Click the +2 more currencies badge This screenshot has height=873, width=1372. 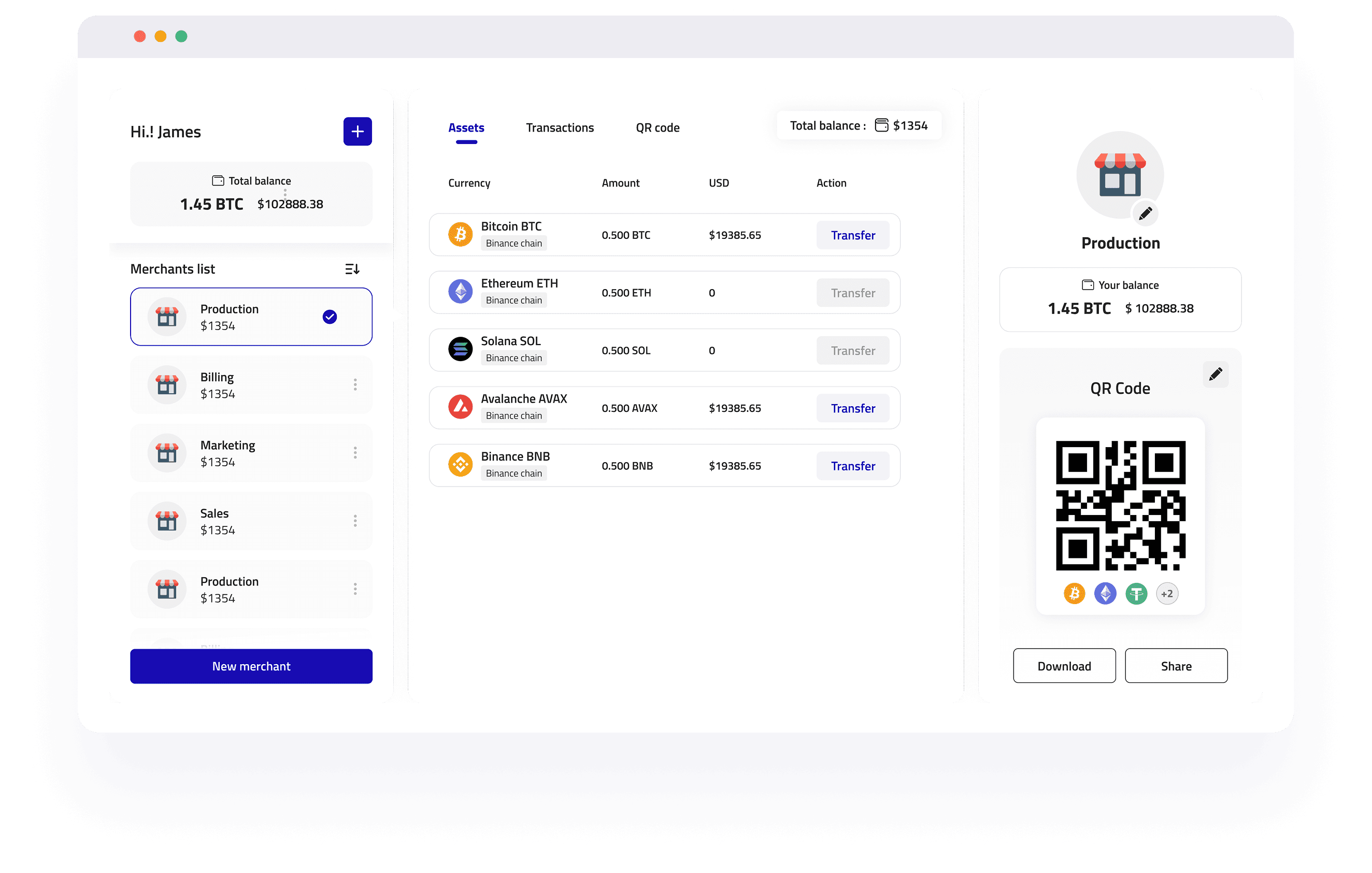1167,594
